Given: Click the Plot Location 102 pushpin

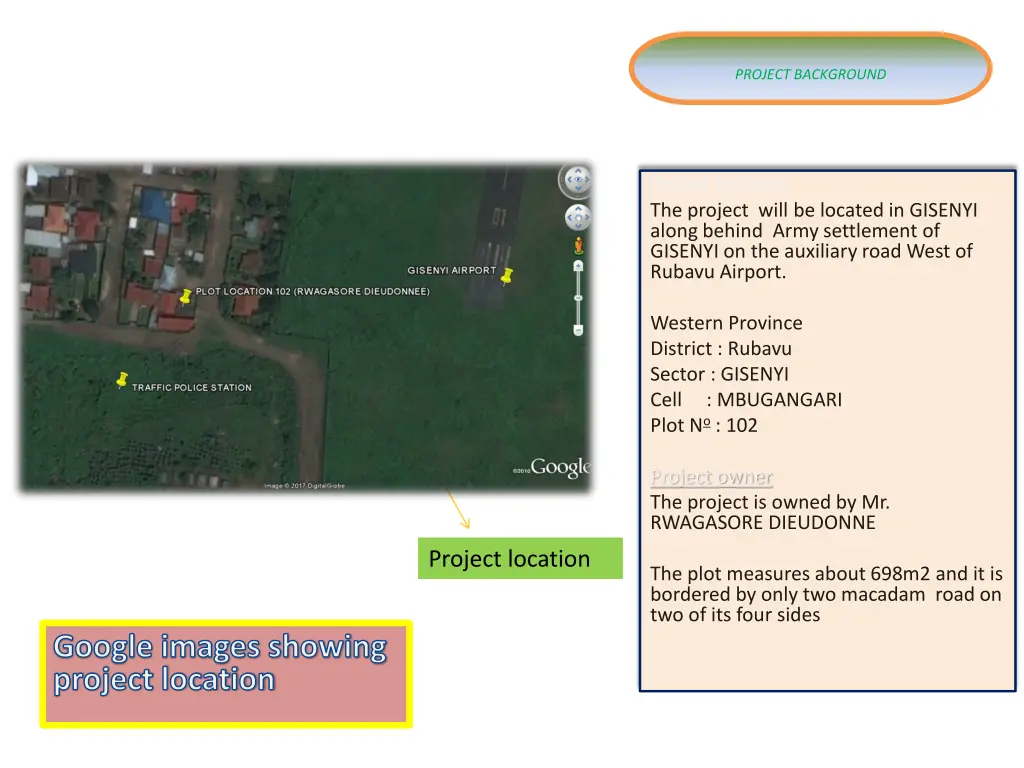Looking at the screenshot, I should coord(185,296).
